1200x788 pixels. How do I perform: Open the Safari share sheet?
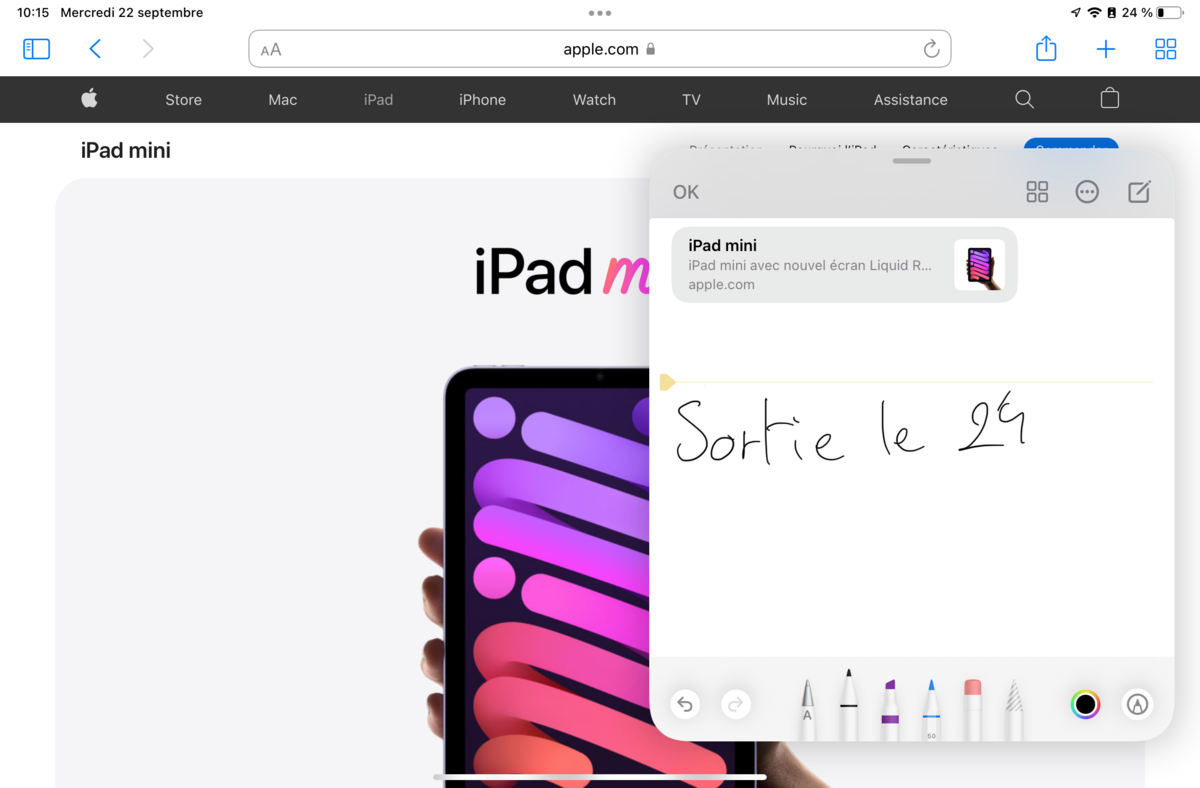tap(1046, 48)
